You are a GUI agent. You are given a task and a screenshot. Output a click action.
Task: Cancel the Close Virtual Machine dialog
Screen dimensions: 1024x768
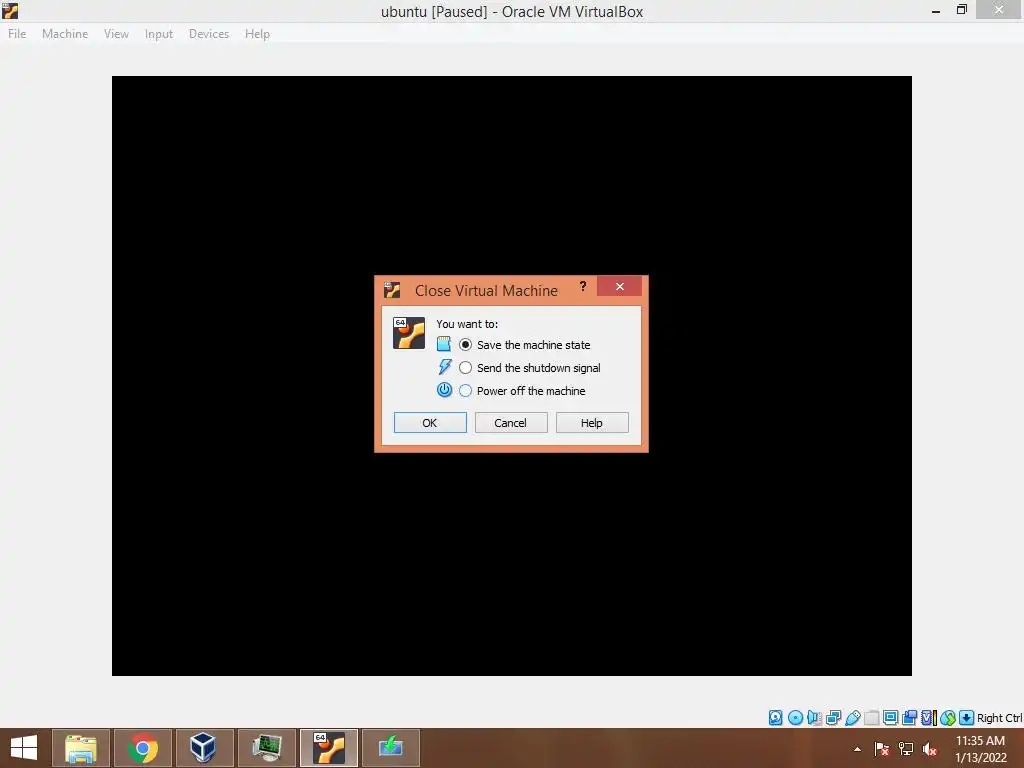click(511, 423)
